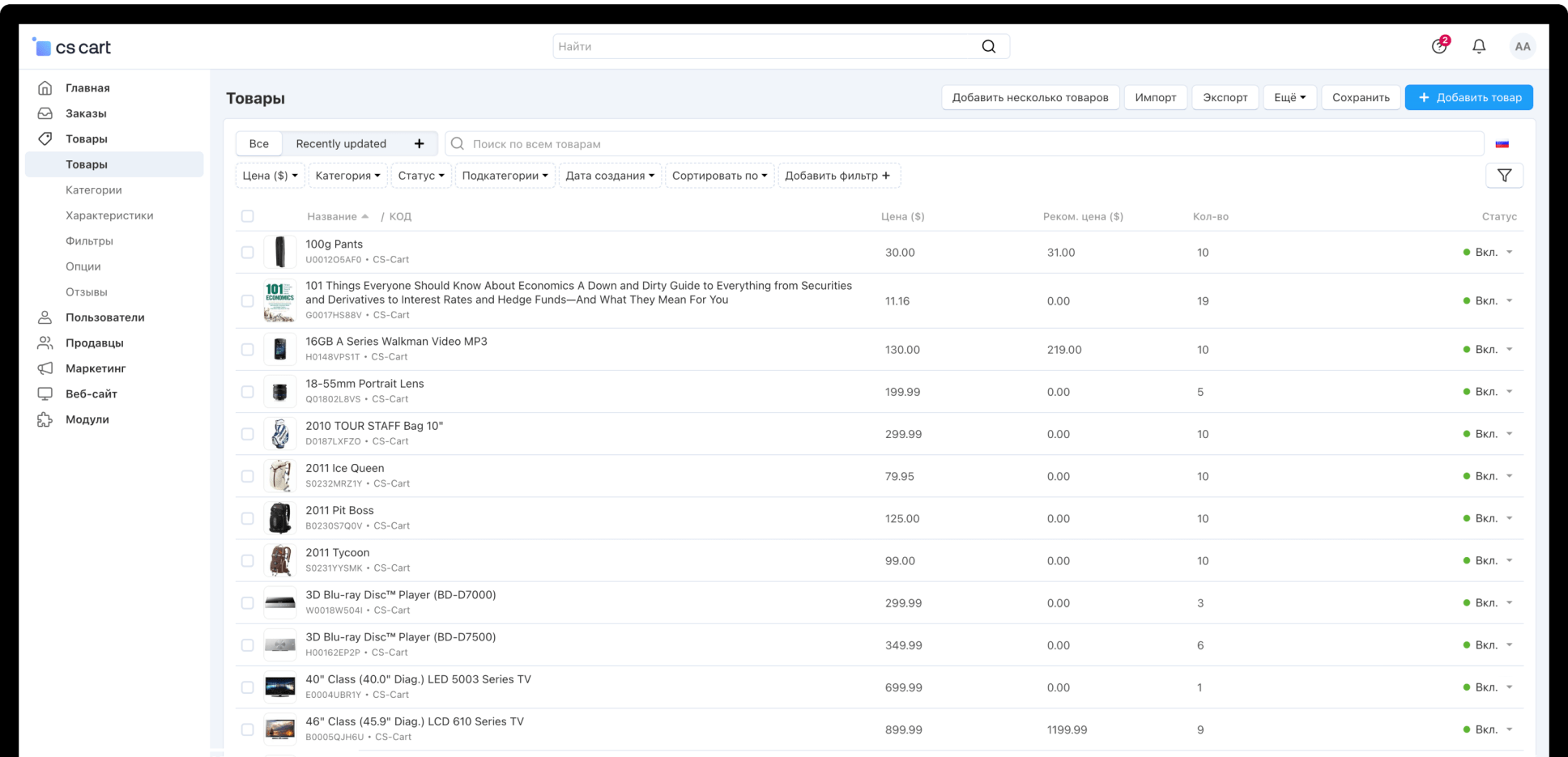Click the AA user avatar

[1522, 46]
